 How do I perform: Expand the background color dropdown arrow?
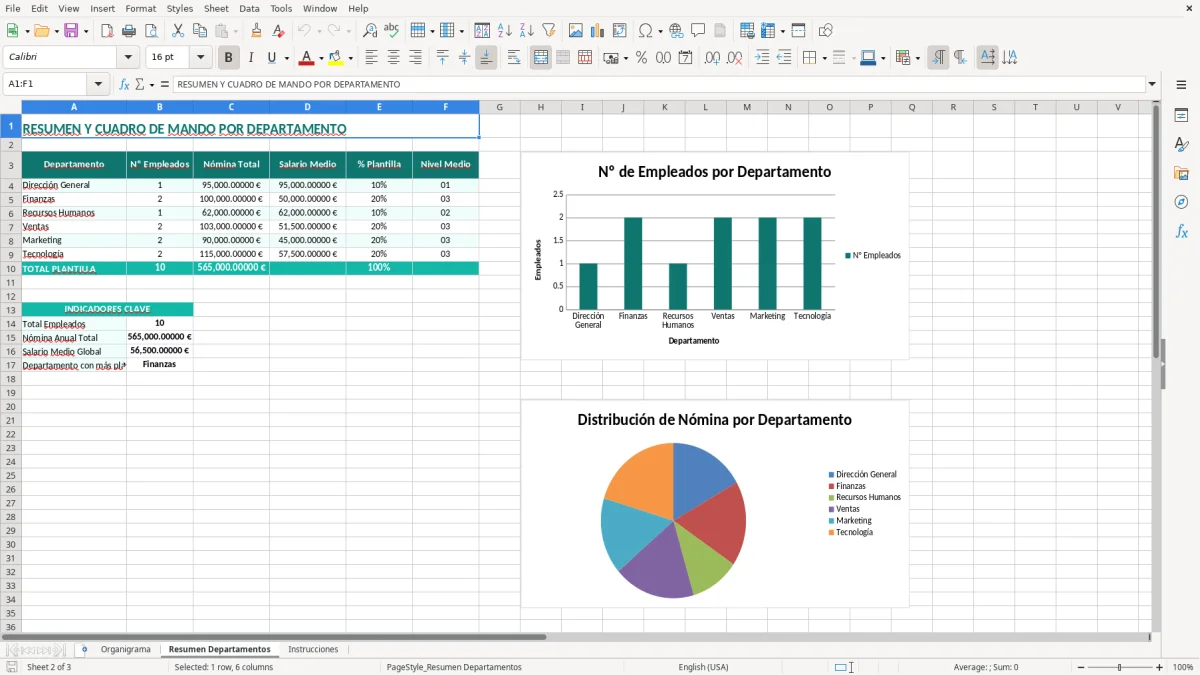click(x=350, y=58)
